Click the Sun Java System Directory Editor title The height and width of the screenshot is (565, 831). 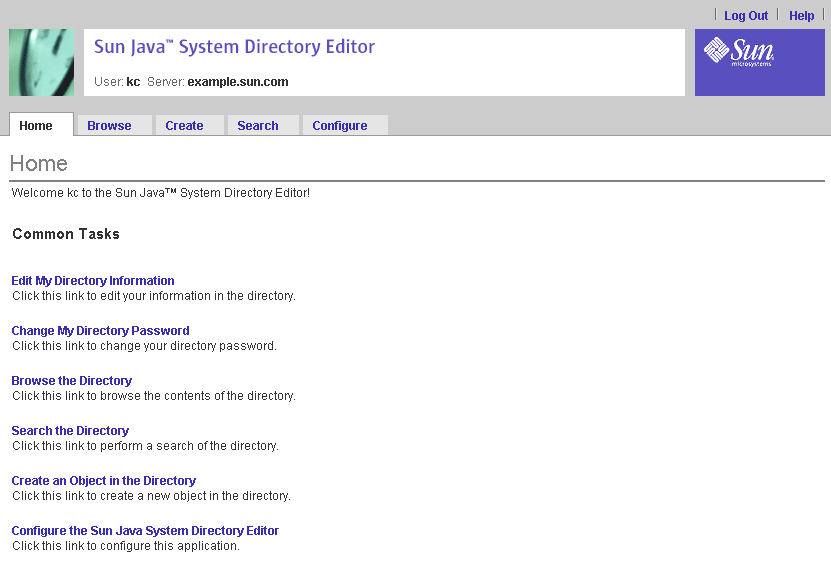(x=234, y=47)
